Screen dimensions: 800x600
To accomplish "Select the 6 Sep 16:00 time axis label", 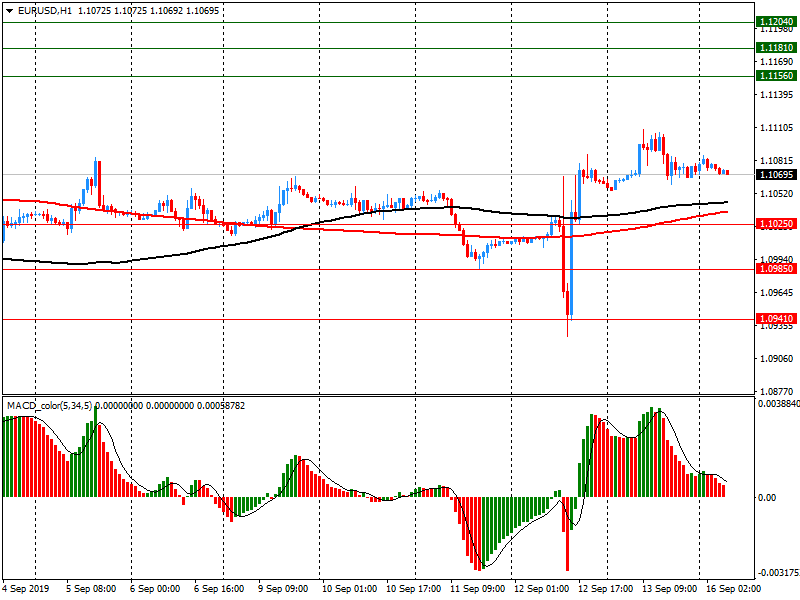I will pos(219,589).
